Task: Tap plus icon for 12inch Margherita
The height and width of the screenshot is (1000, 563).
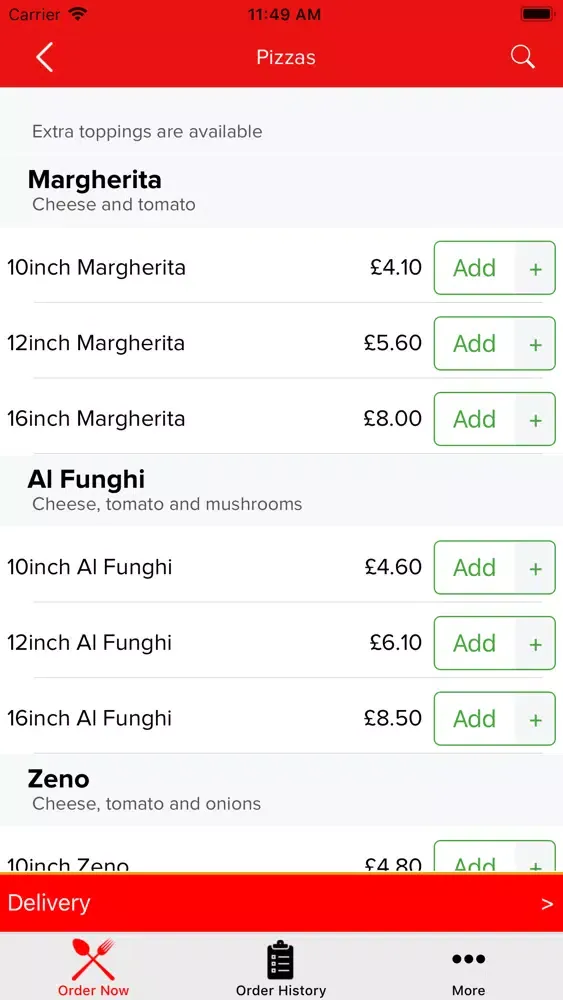Action: (x=536, y=344)
